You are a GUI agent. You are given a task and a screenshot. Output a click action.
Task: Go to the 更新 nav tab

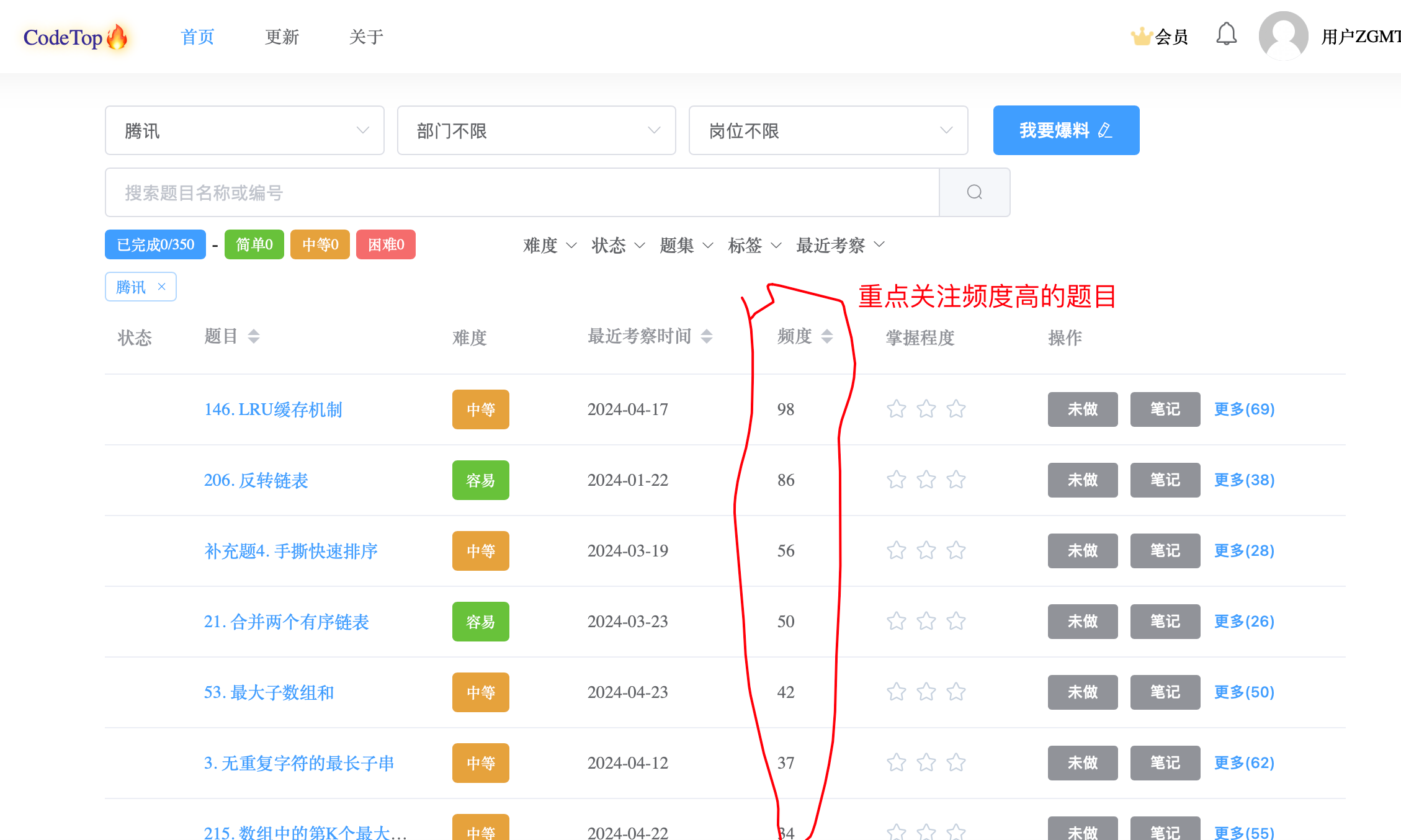pos(282,37)
